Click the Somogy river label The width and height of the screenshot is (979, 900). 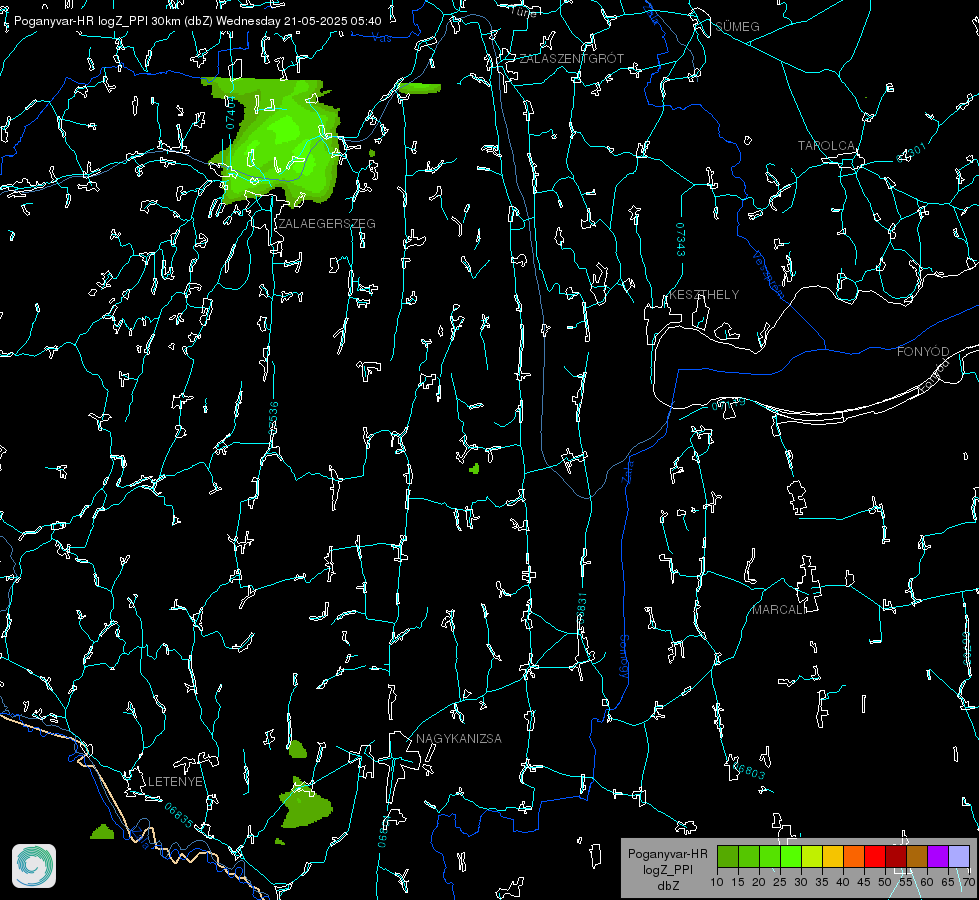coord(624,657)
